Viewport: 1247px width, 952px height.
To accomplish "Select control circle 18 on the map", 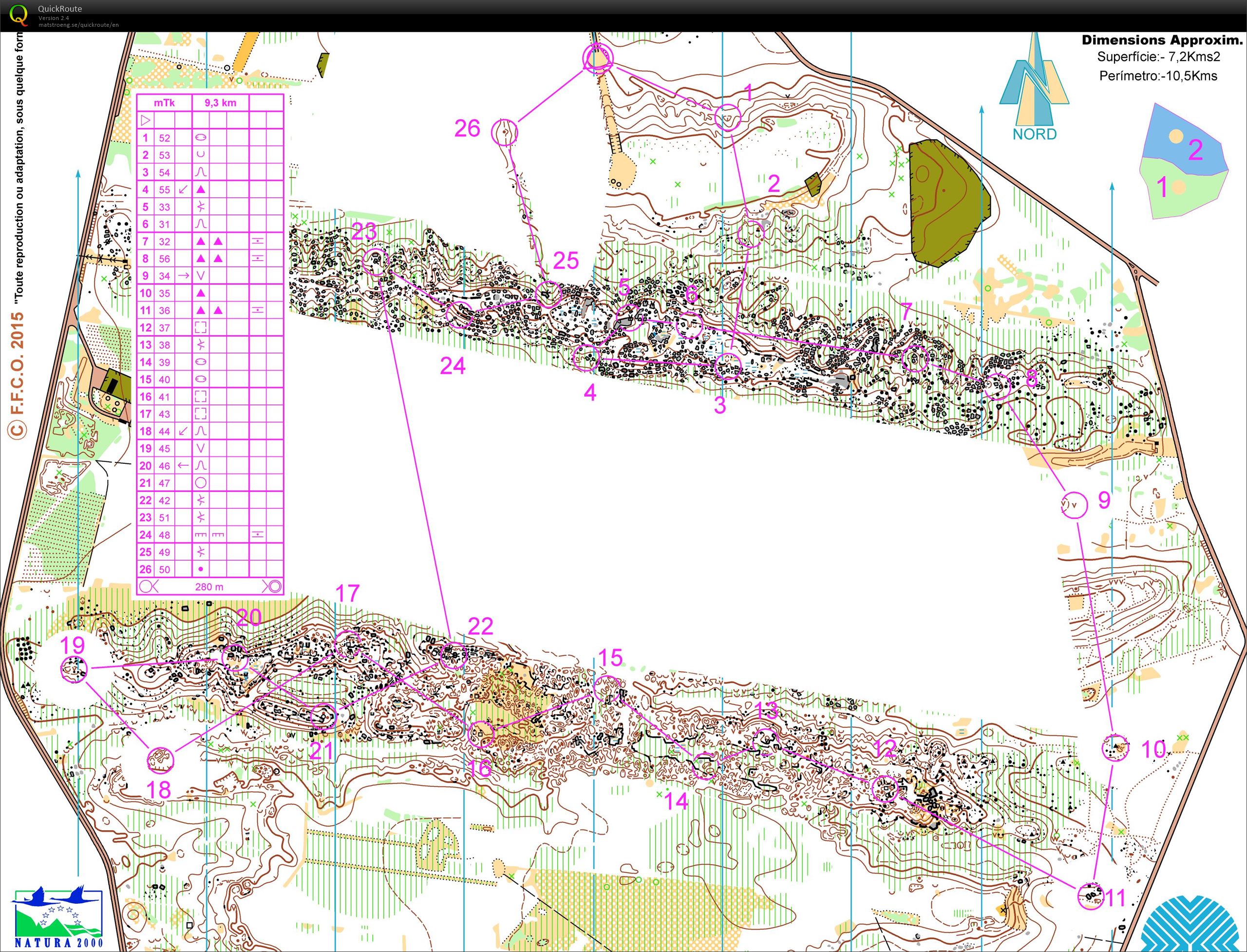I will [160, 760].
